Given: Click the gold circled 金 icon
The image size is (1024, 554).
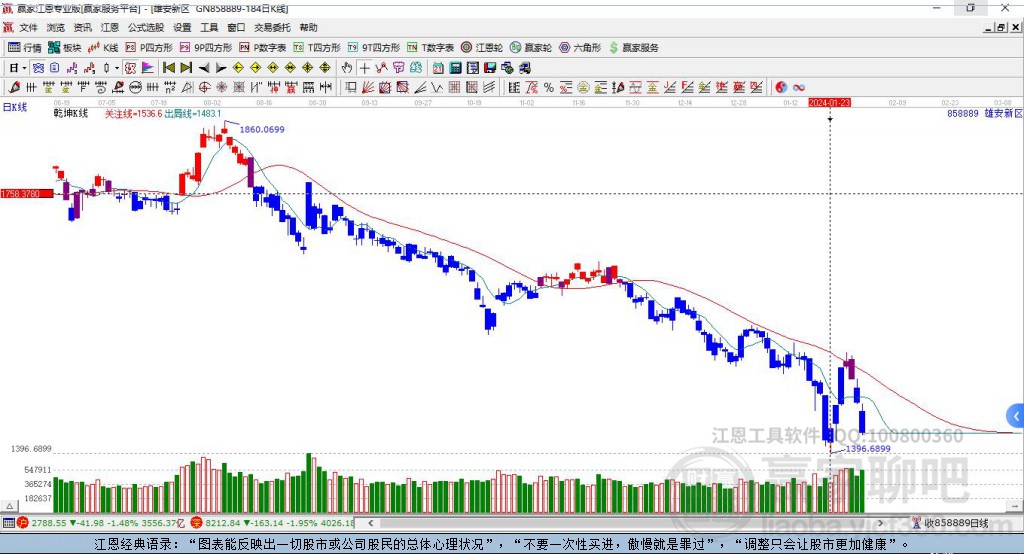Looking at the screenshot, I should coord(583,88).
